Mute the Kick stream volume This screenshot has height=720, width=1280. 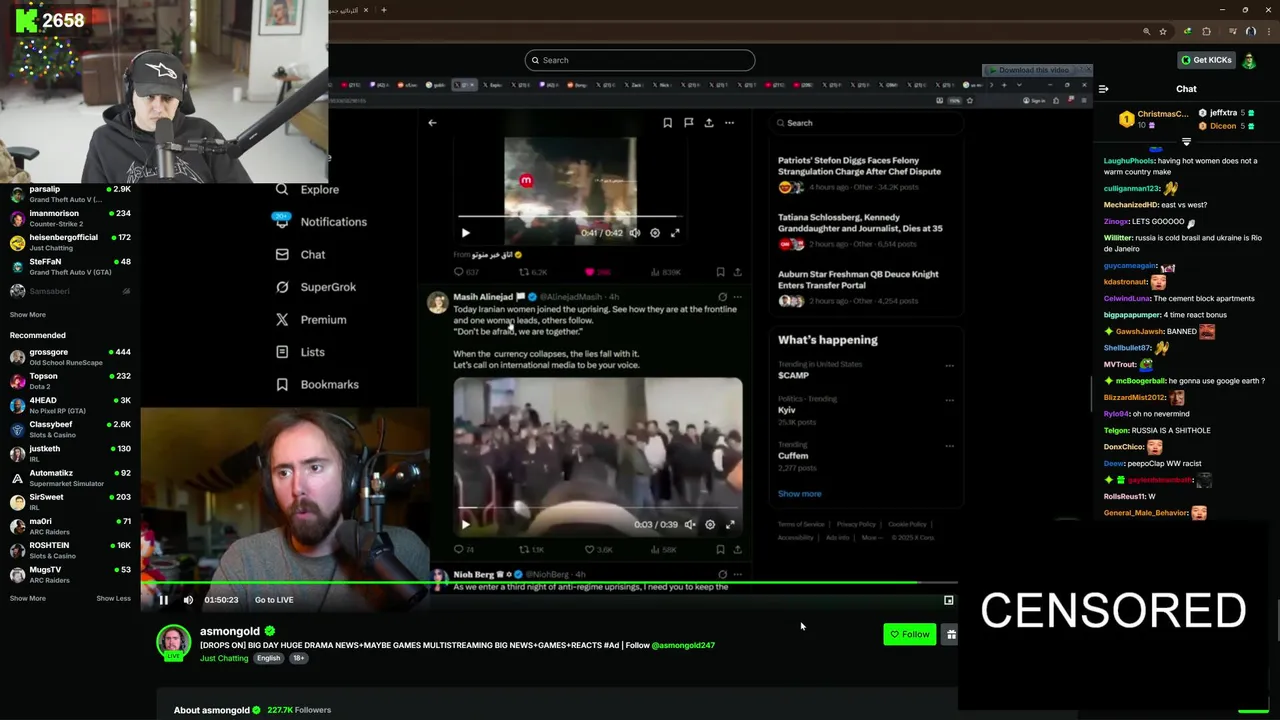[188, 600]
